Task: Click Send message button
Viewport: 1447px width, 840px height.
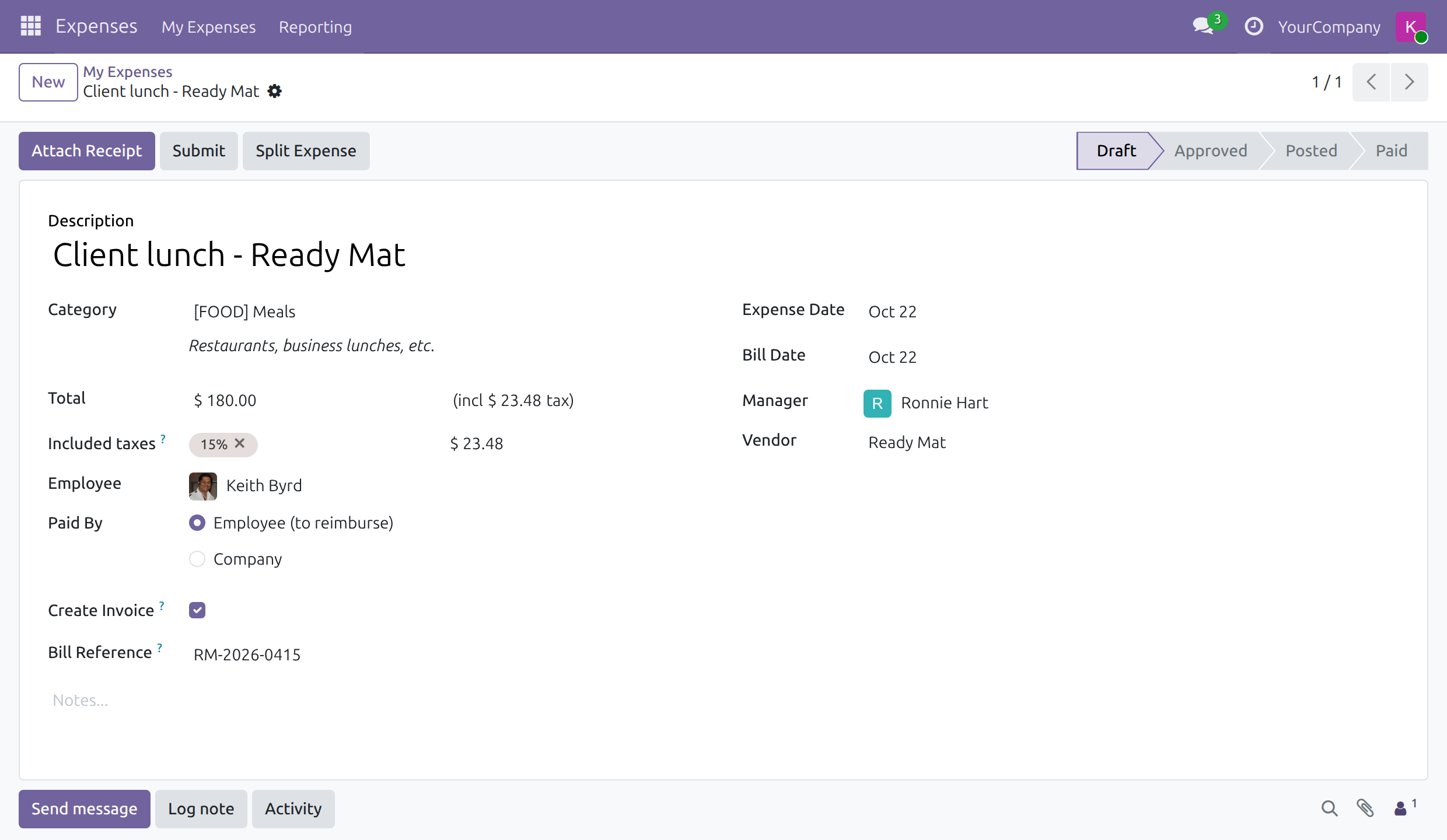Action: [x=85, y=809]
